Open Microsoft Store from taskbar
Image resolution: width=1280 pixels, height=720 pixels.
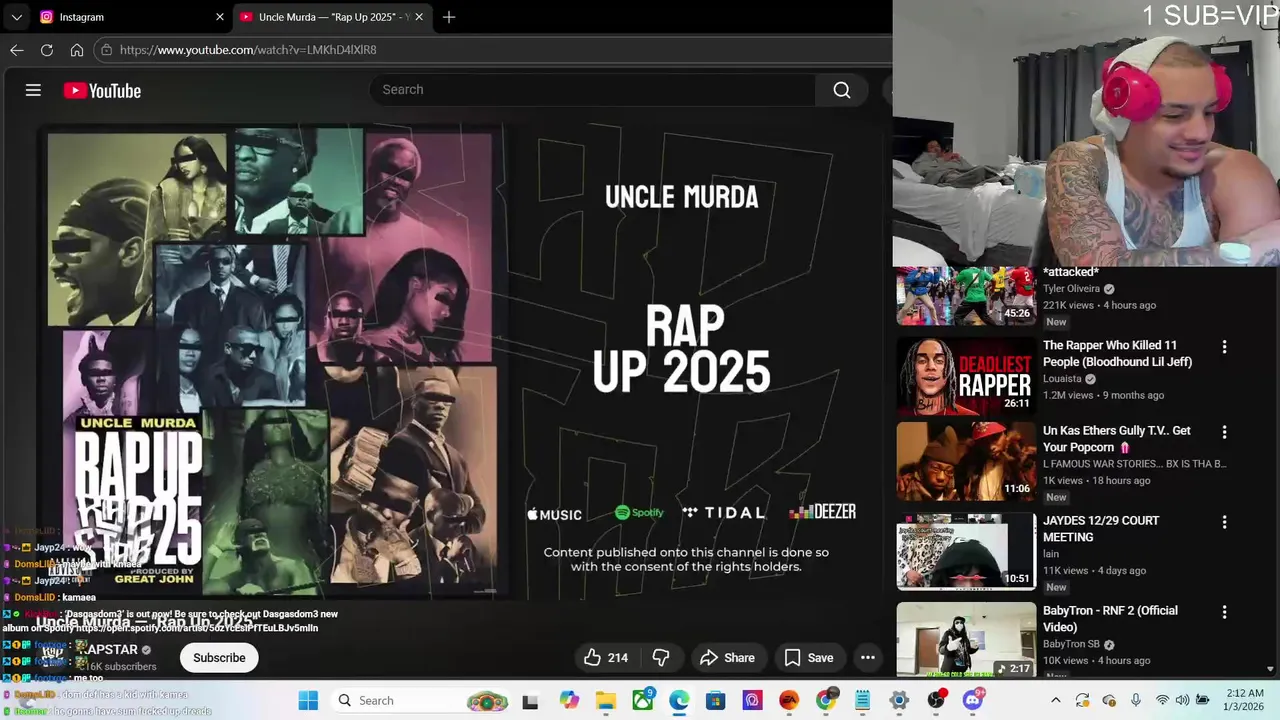pyautogui.click(x=716, y=700)
